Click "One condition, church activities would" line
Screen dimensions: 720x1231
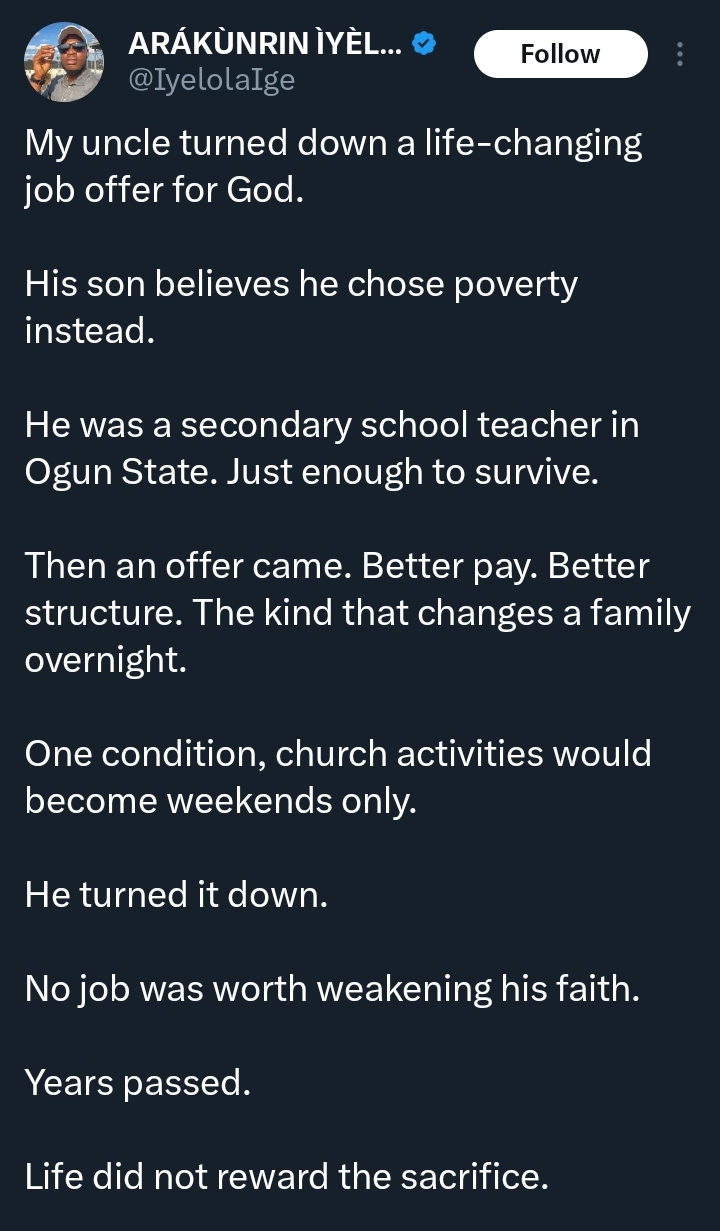pos(338,753)
